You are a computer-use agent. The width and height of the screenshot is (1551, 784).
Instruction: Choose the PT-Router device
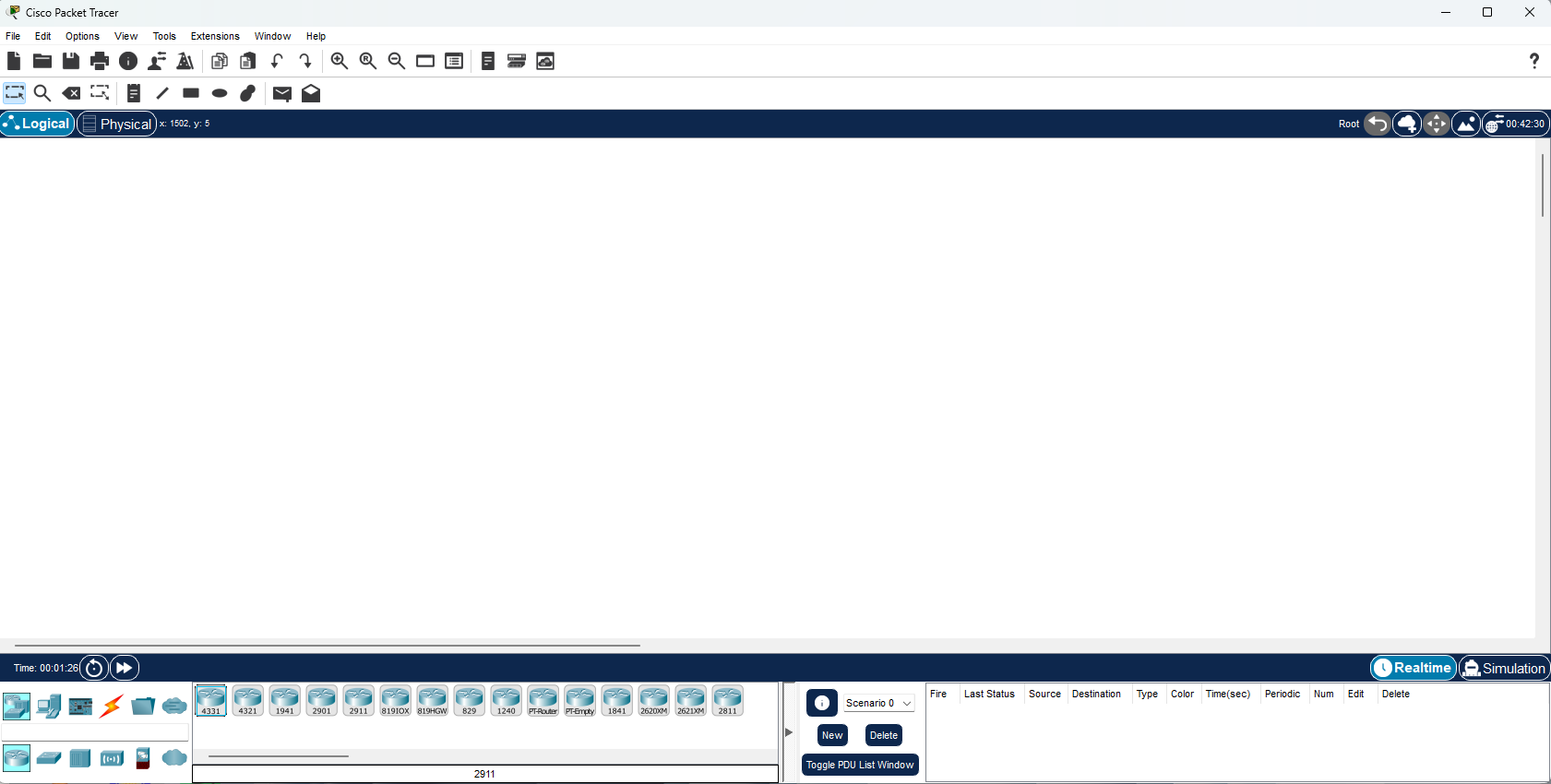click(x=543, y=701)
